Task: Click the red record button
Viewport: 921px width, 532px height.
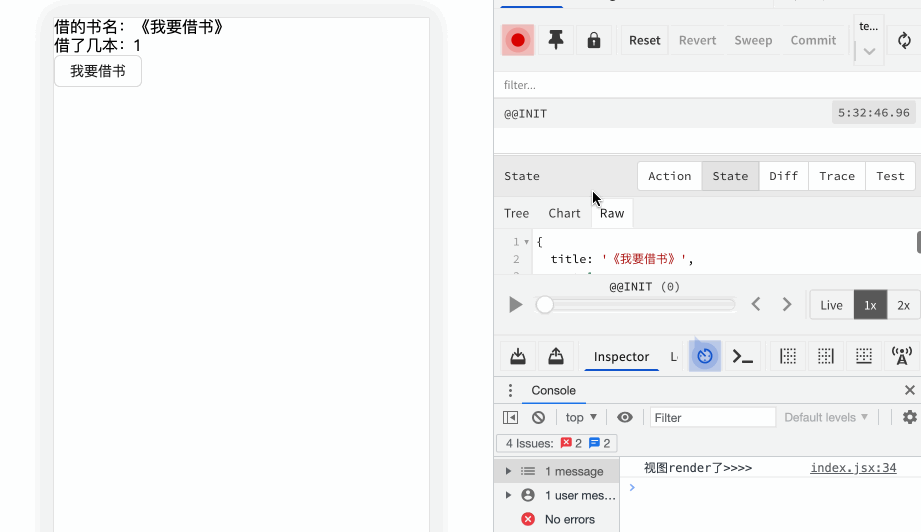Action: tap(517, 40)
